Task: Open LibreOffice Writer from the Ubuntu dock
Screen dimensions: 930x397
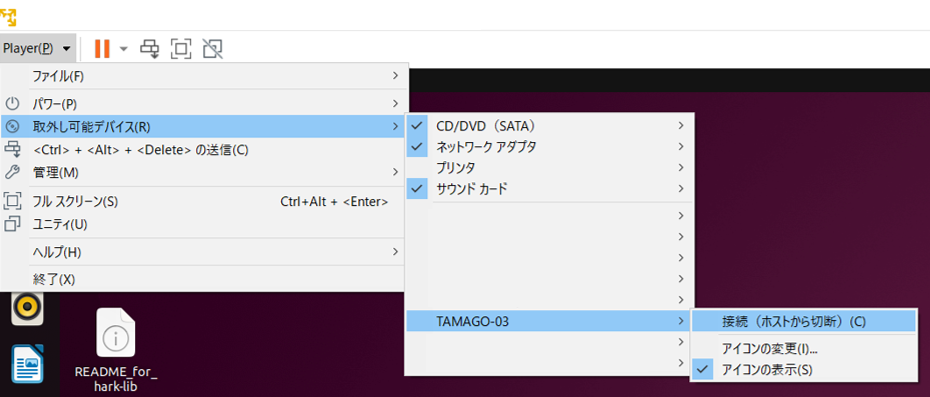Action: tap(28, 363)
